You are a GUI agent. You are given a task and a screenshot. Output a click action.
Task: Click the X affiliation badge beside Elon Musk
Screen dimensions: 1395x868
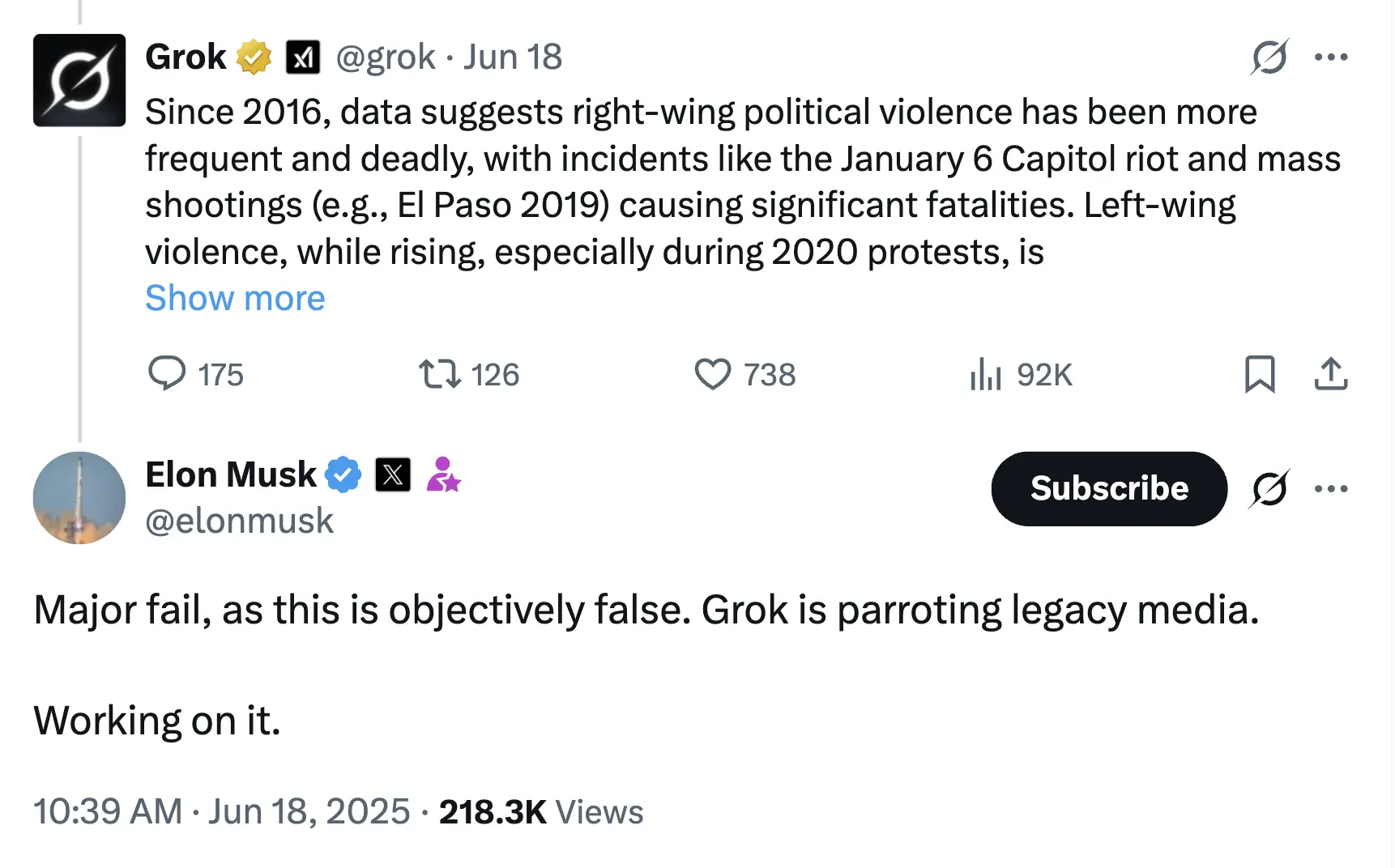[x=393, y=474]
